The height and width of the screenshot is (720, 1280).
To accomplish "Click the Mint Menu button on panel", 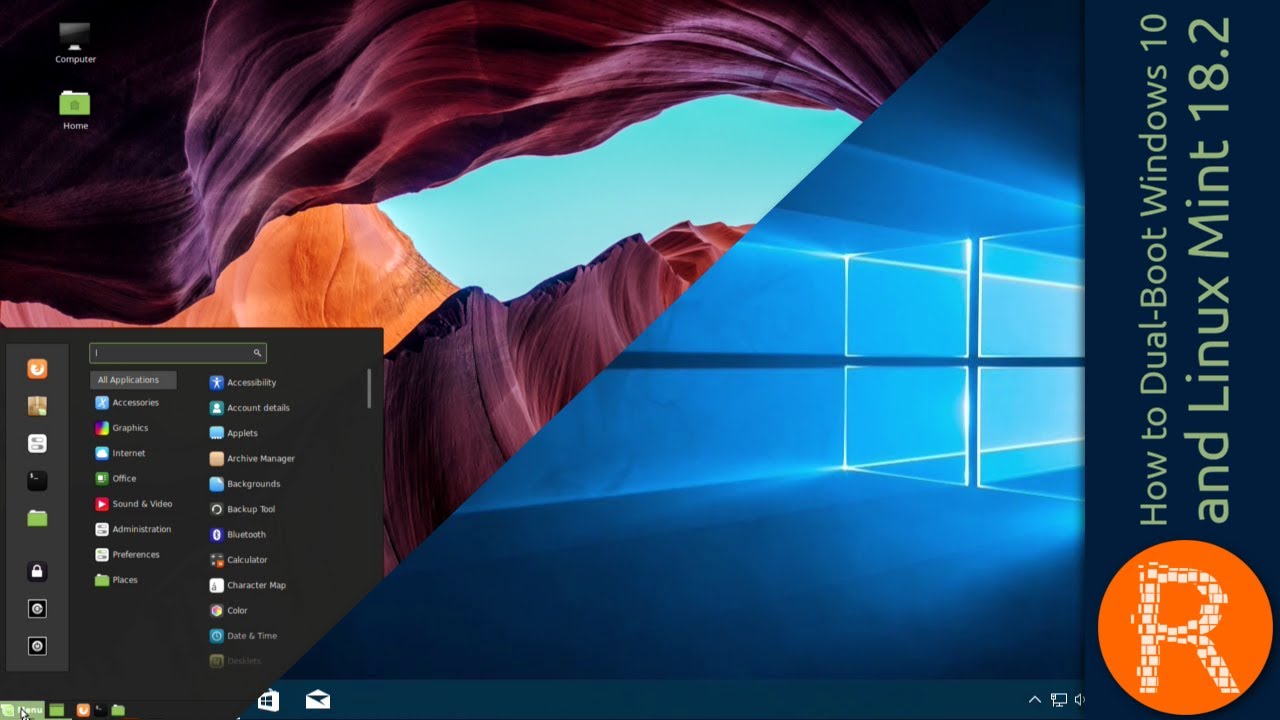I will (x=22, y=710).
